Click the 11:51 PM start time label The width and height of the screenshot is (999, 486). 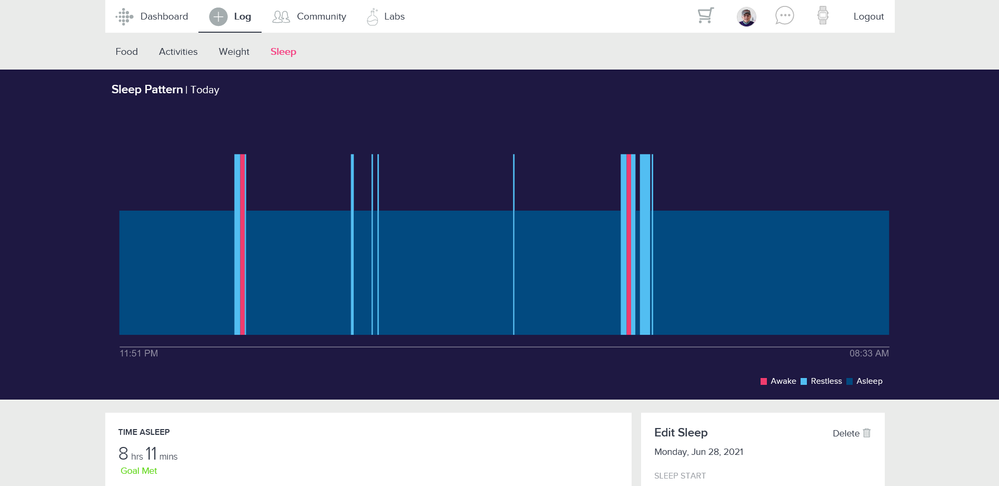pos(139,353)
